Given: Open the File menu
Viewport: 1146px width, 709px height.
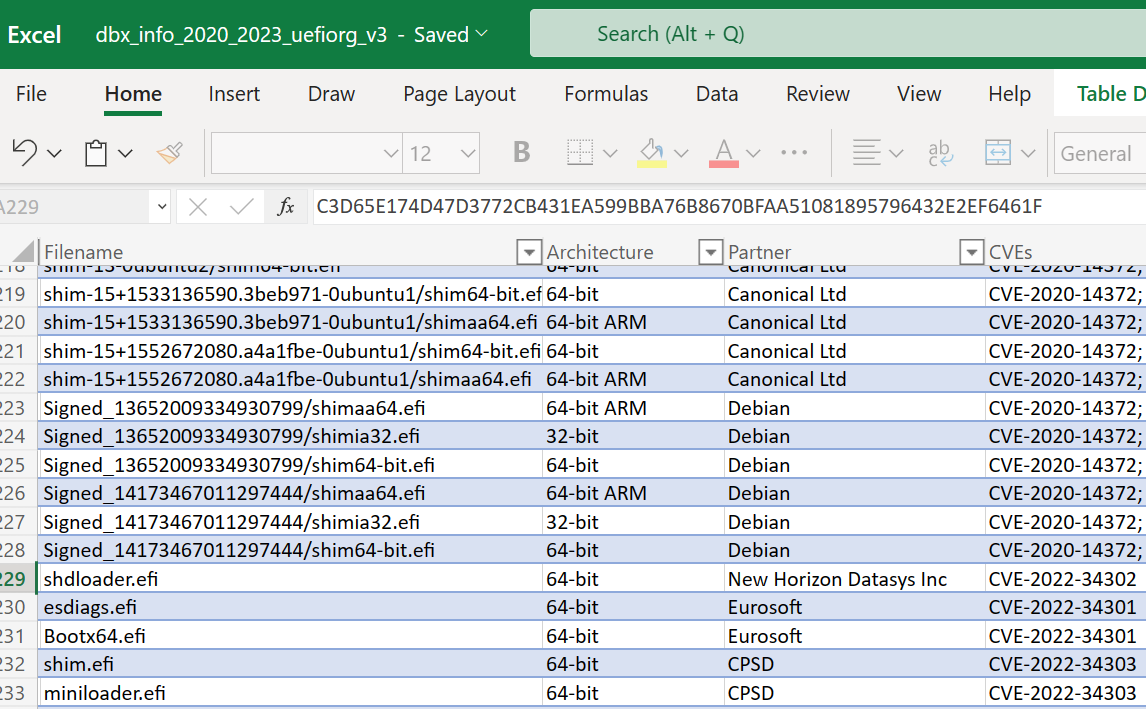Looking at the screenshot, I should pyautogui.click(x=31, y=94).
